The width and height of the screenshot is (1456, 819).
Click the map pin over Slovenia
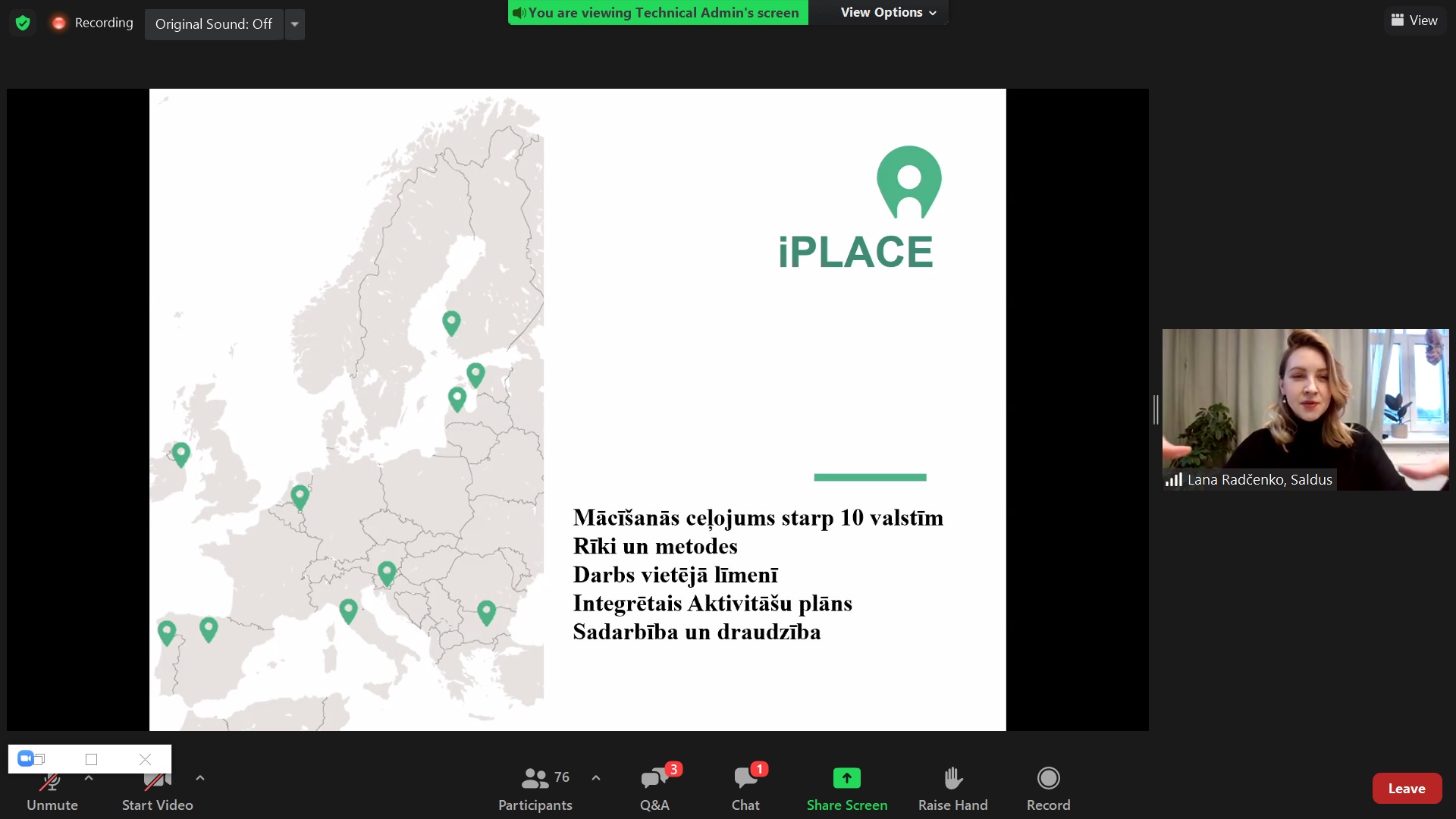(x=387, y=574)
